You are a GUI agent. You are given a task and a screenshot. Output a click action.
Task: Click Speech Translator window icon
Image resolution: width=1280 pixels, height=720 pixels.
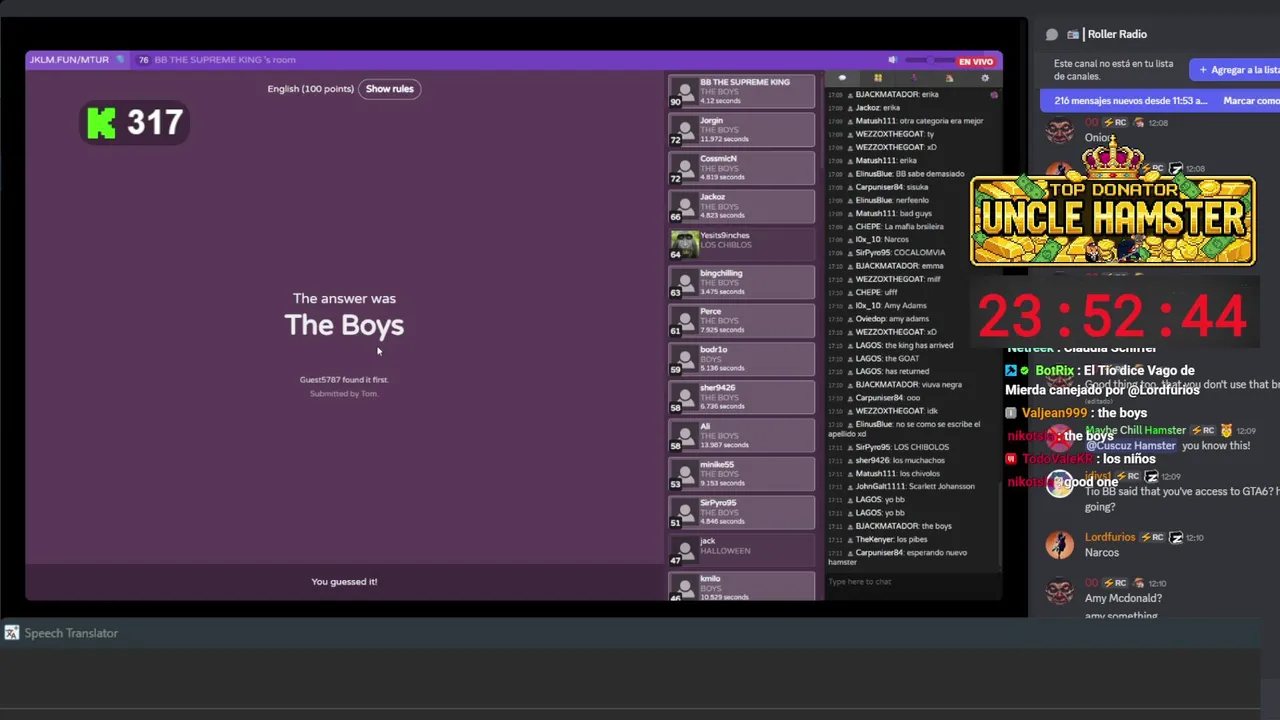11,633
